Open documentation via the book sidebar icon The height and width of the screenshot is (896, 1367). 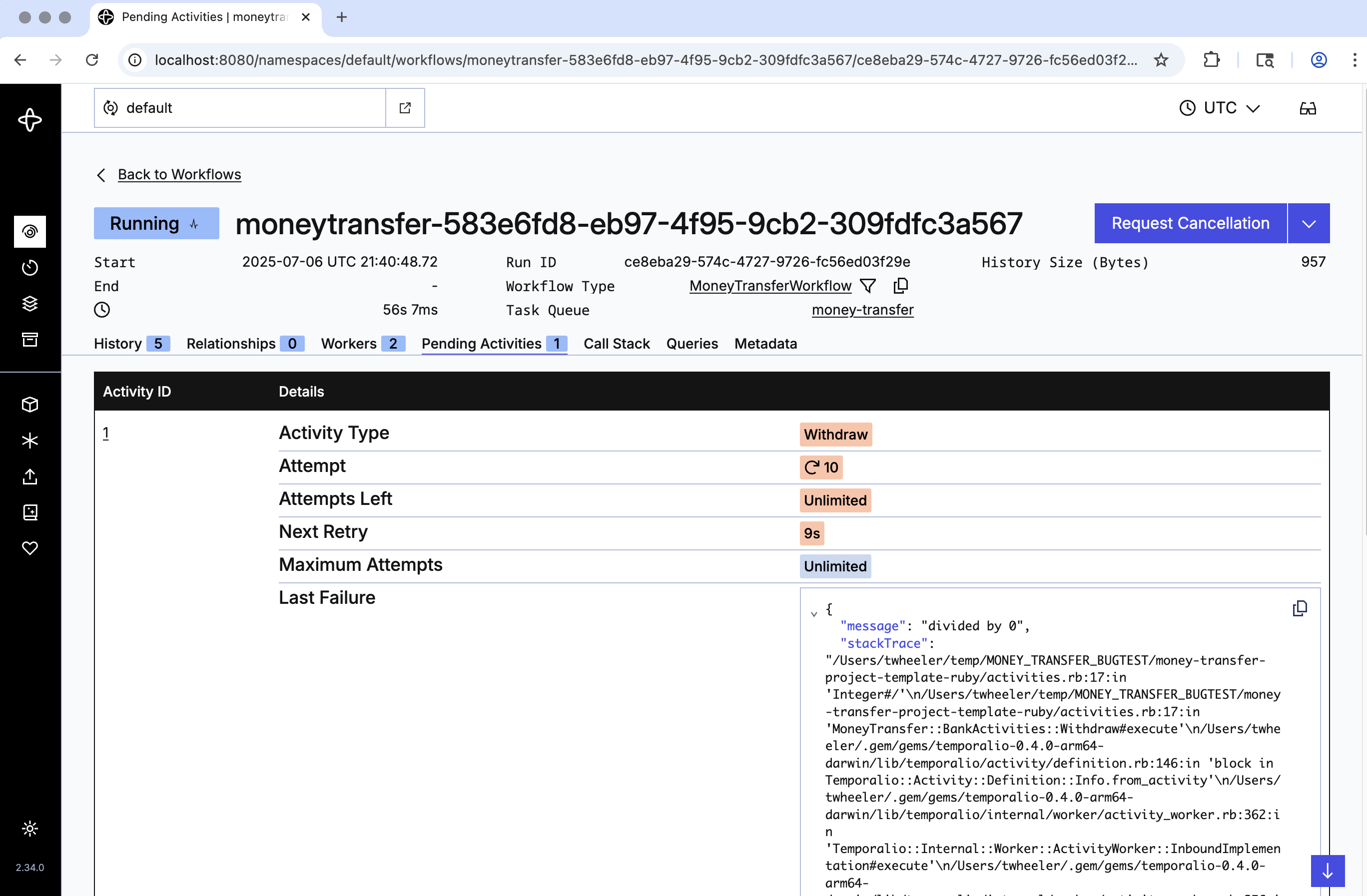click(x=30, y=512)
